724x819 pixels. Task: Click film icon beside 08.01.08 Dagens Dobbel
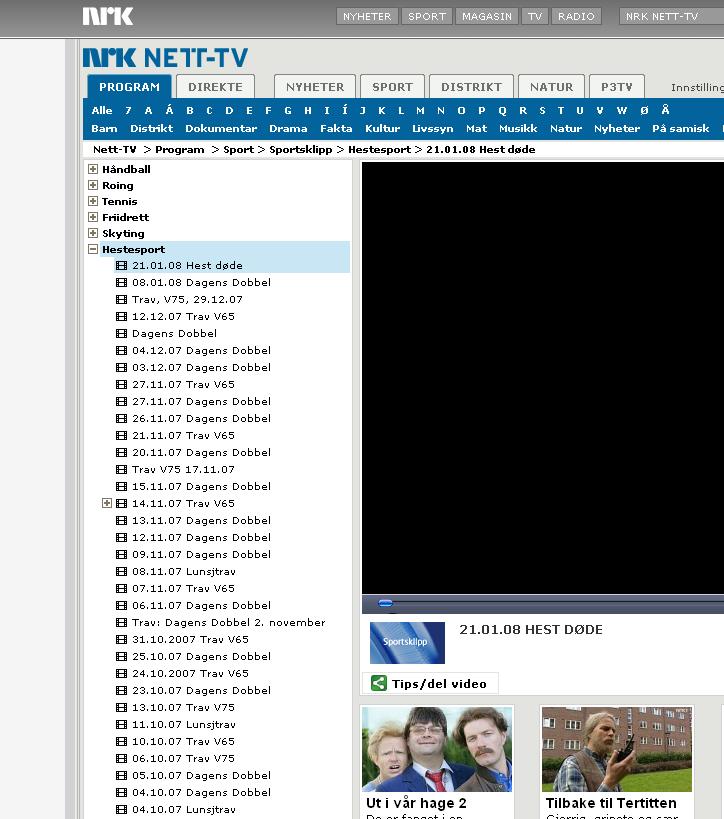click(121, 283)
